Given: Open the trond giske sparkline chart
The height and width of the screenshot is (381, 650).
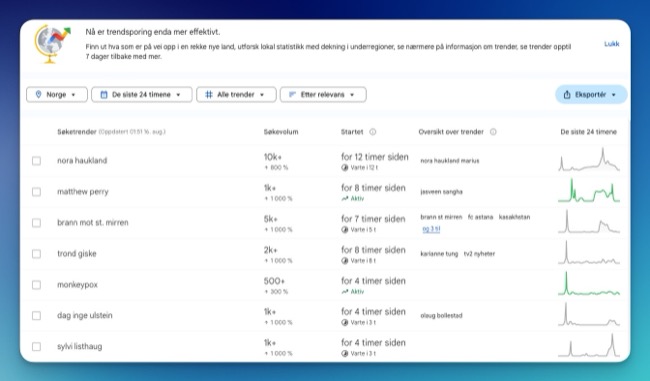Looking at the screenshot, I should pyautogui.click(x=589, y=252).
